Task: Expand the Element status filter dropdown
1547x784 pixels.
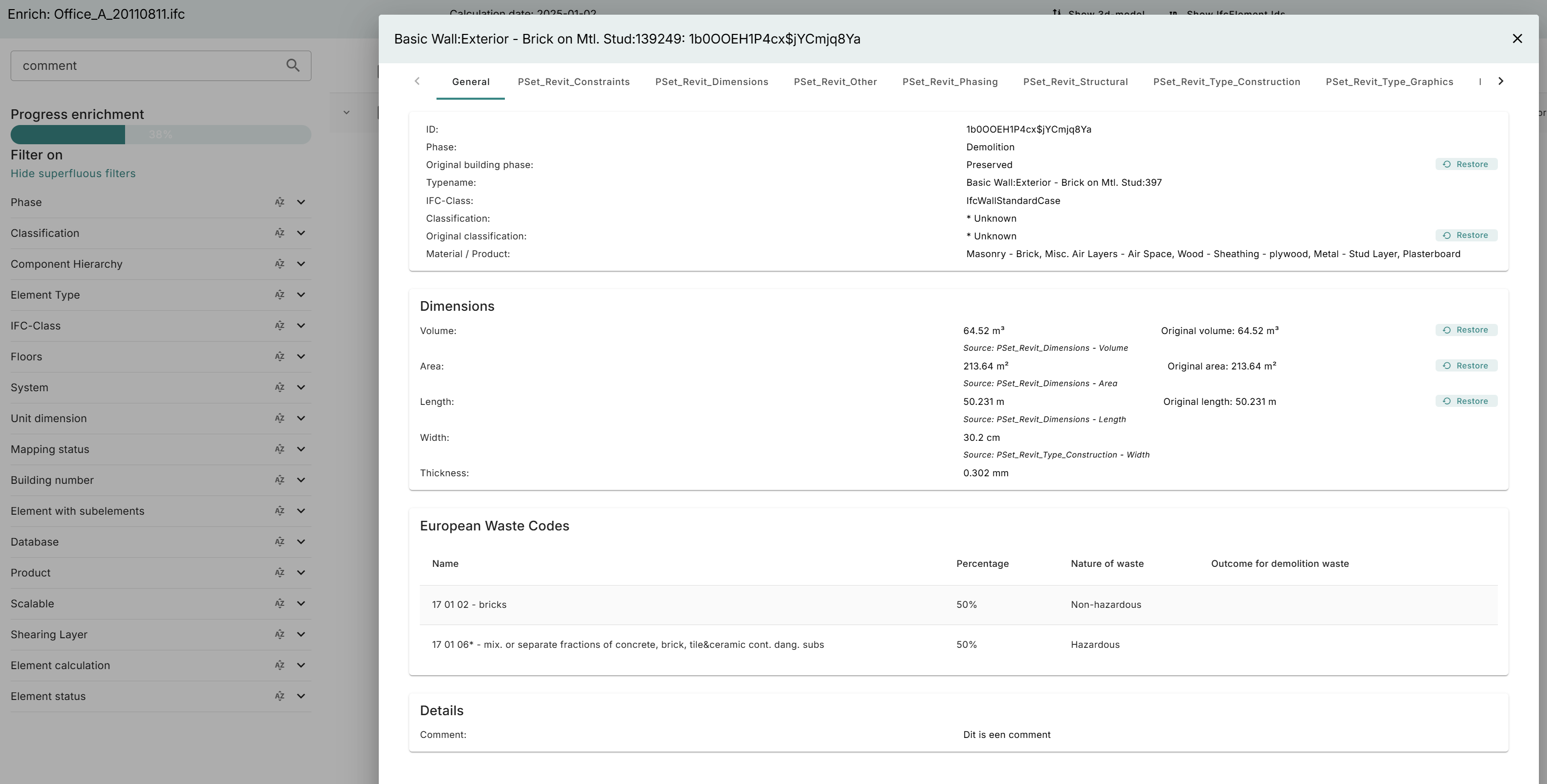Action: 301,696
